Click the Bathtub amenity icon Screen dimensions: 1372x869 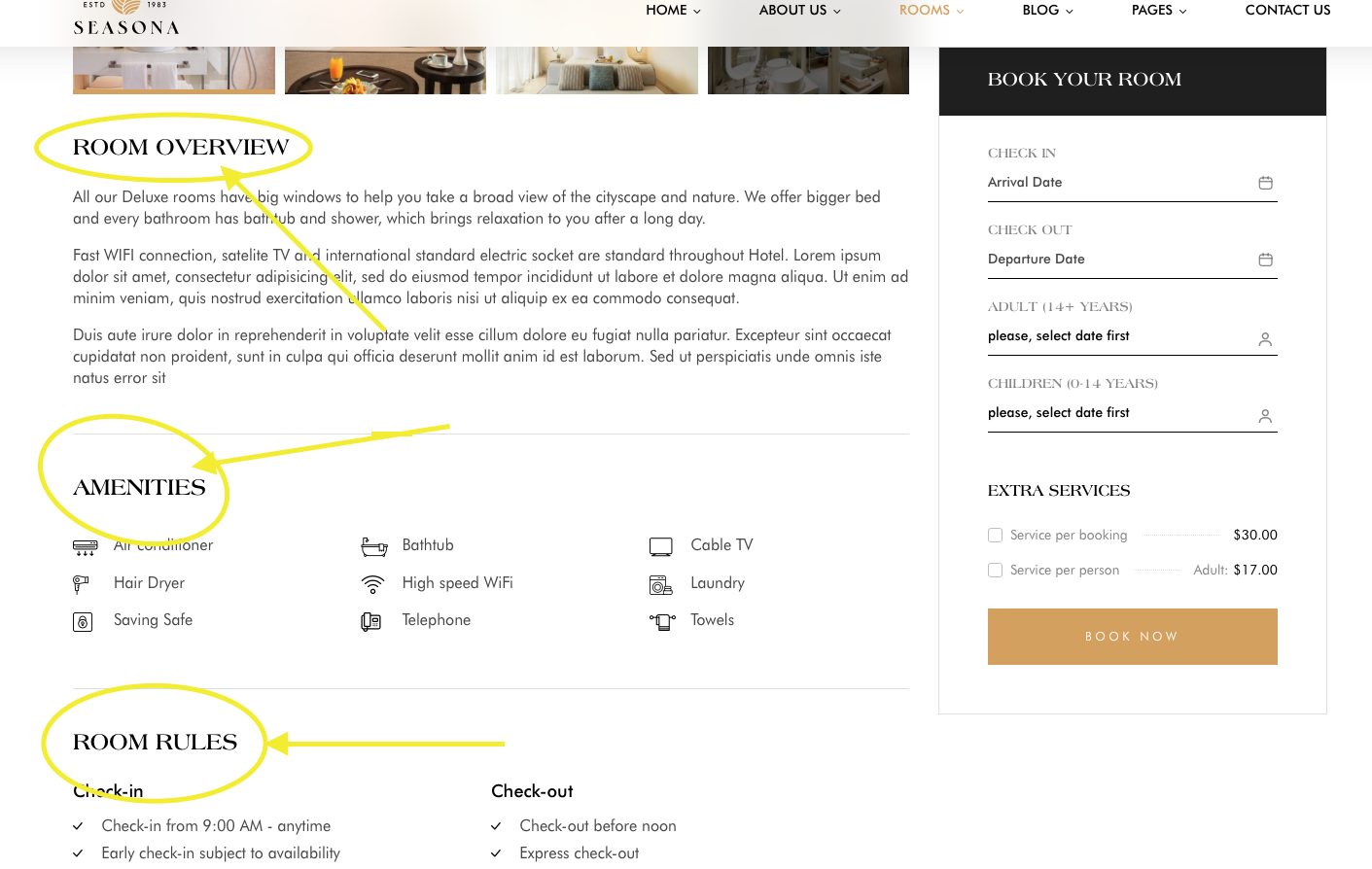[x=374, y=546]
